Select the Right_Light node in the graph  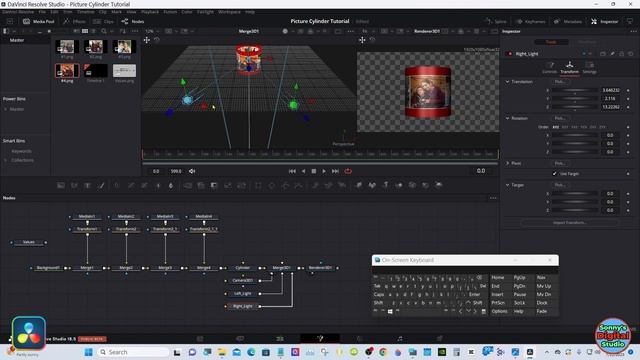(x=242, y=306)
